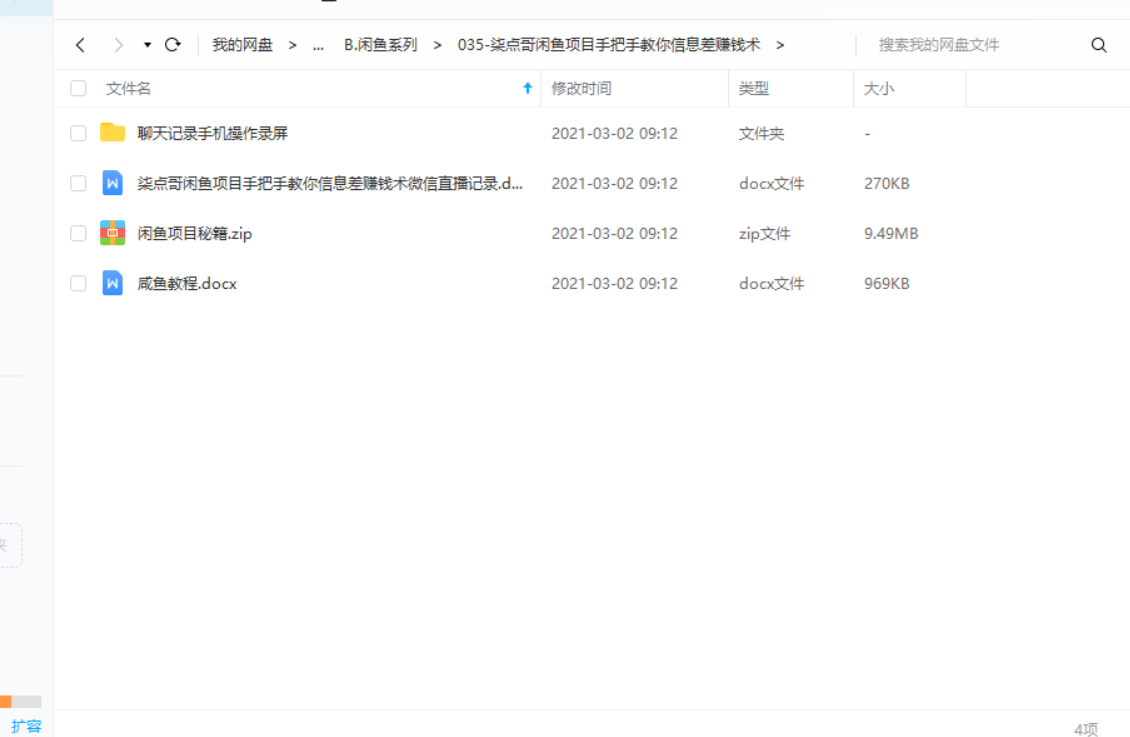Click the storage usage progress bar

(21, 701)
